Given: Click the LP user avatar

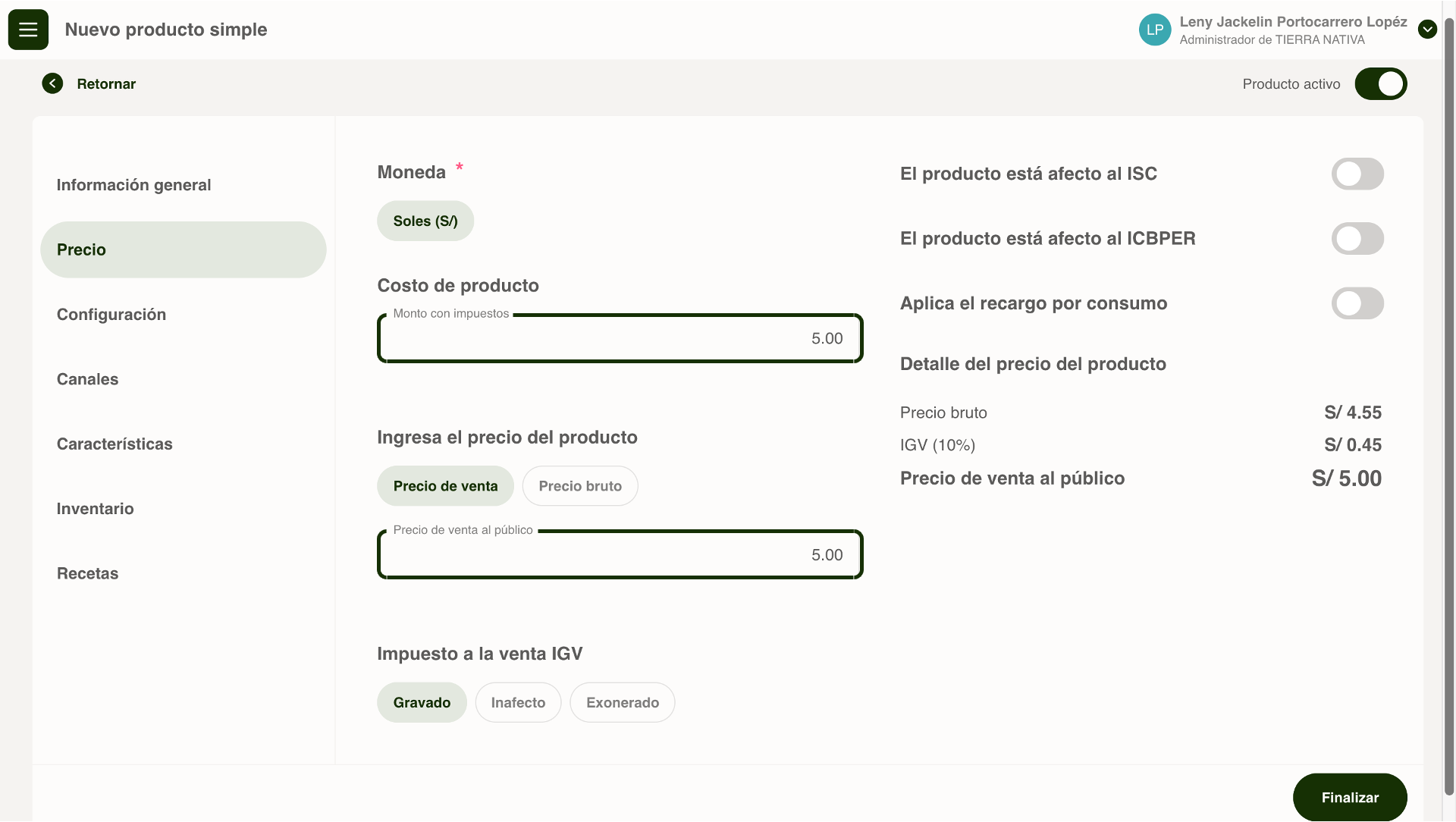Looking at the screenshot, I should tap(1154, 30).
